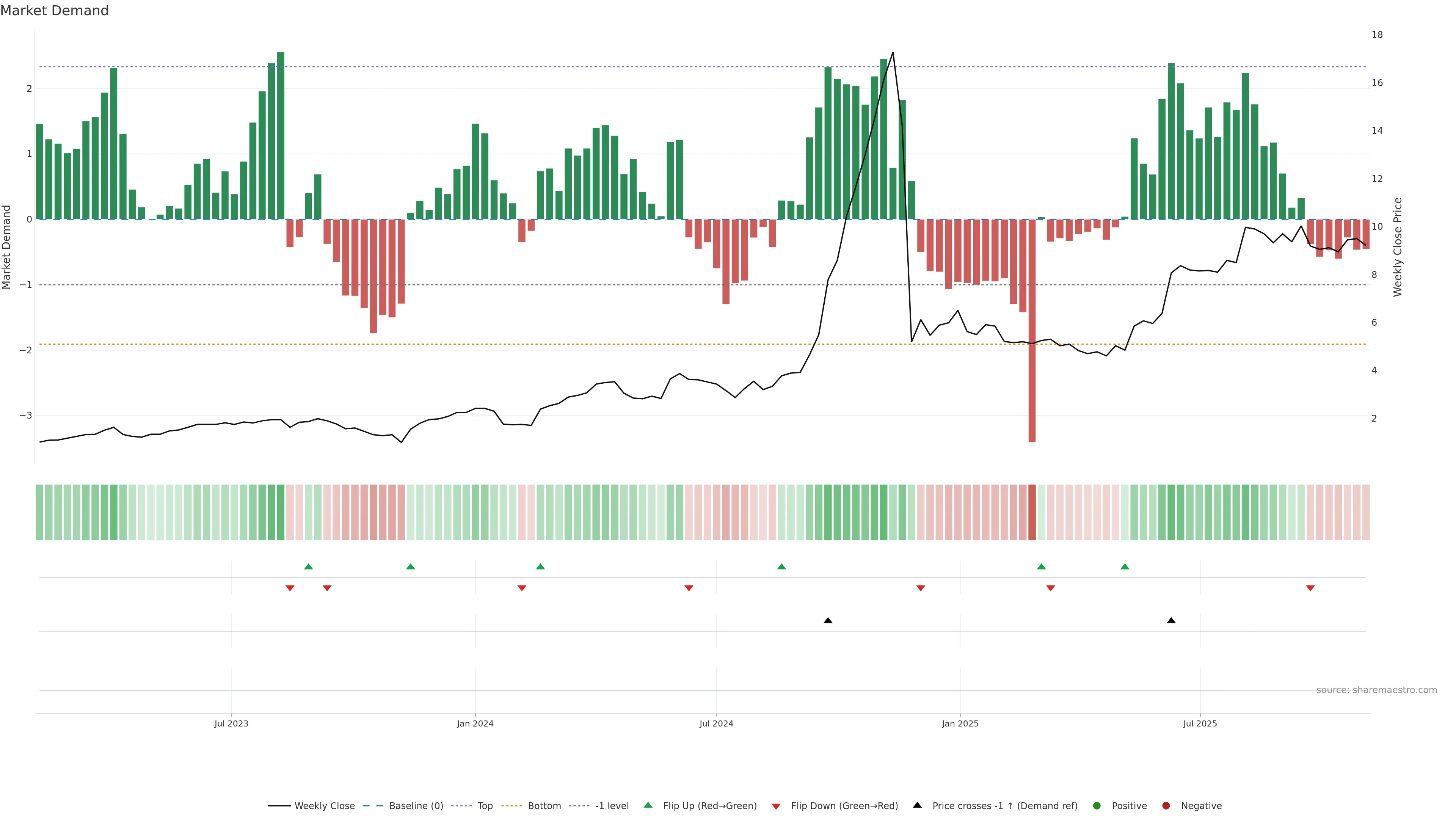1456x819 pixels.
Task: Click black triangle marker between Jul 2024 and Jan 2025
Action: coord(828,621)
